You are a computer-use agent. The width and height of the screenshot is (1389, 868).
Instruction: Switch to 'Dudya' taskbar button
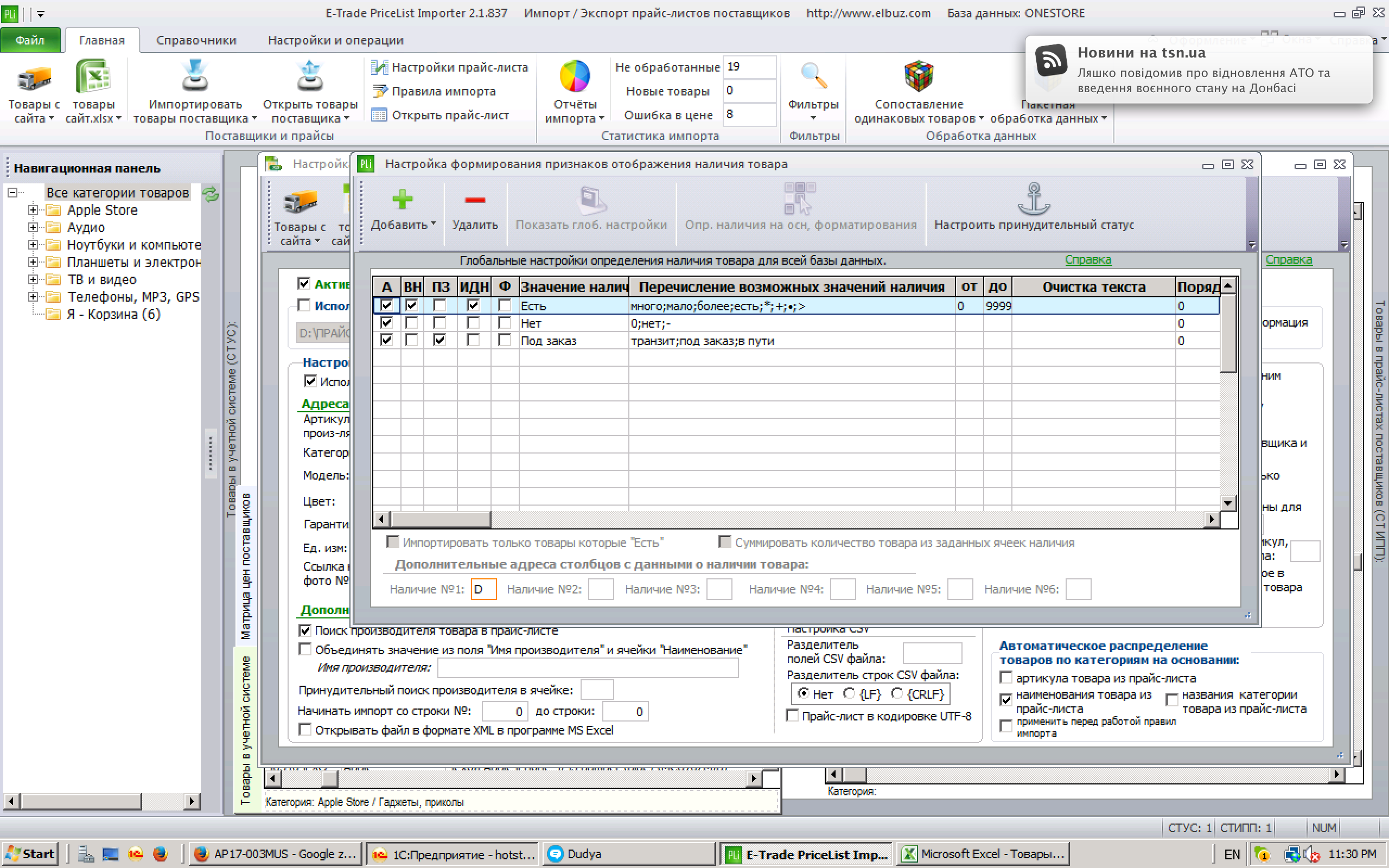[628, 854]
